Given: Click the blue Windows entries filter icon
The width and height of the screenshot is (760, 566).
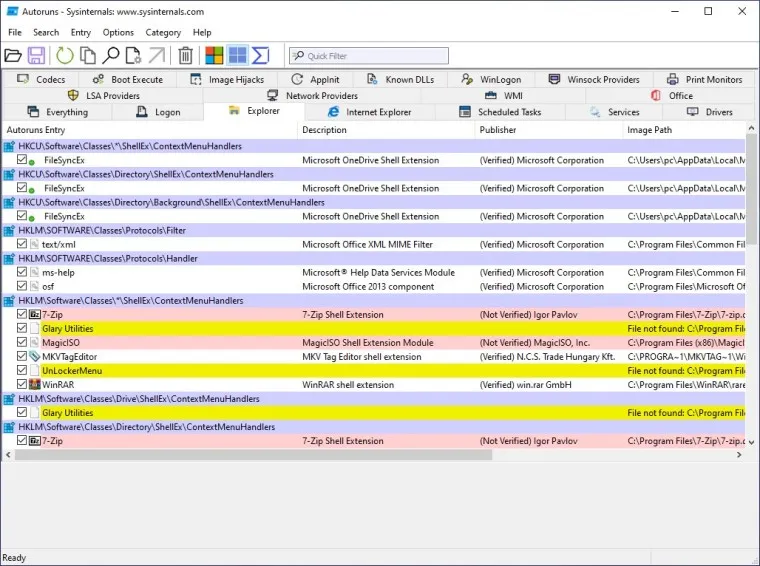Looking at the screenshot, I should click(x=237, y=56).
